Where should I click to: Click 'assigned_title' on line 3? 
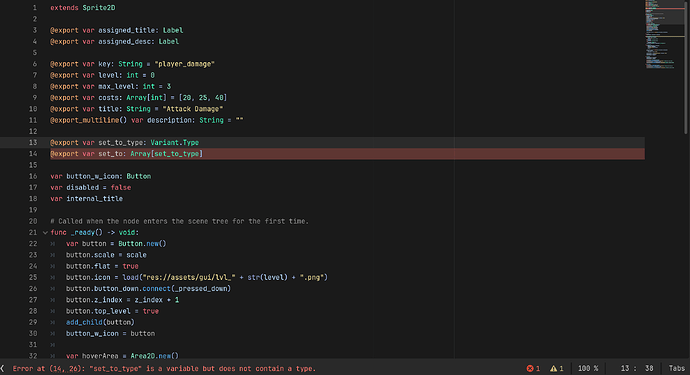pyautogui.click(x=126, y=30)
